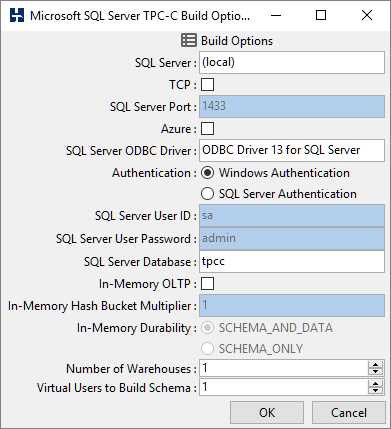Confirm the build options with OK
391x429 pixels.
tap(267, 413)
